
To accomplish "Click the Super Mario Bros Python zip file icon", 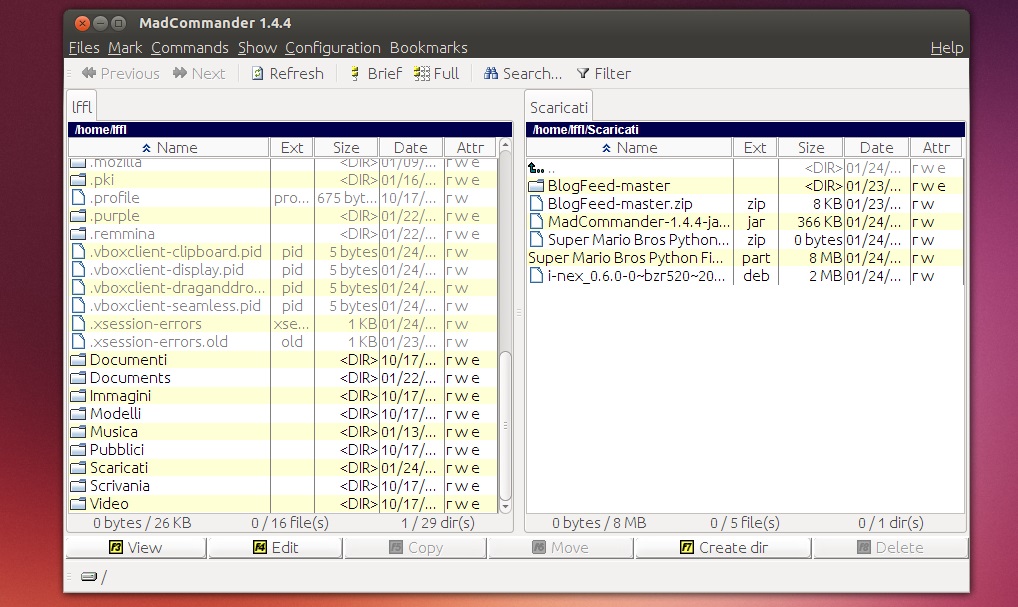I will coord(536,240).
